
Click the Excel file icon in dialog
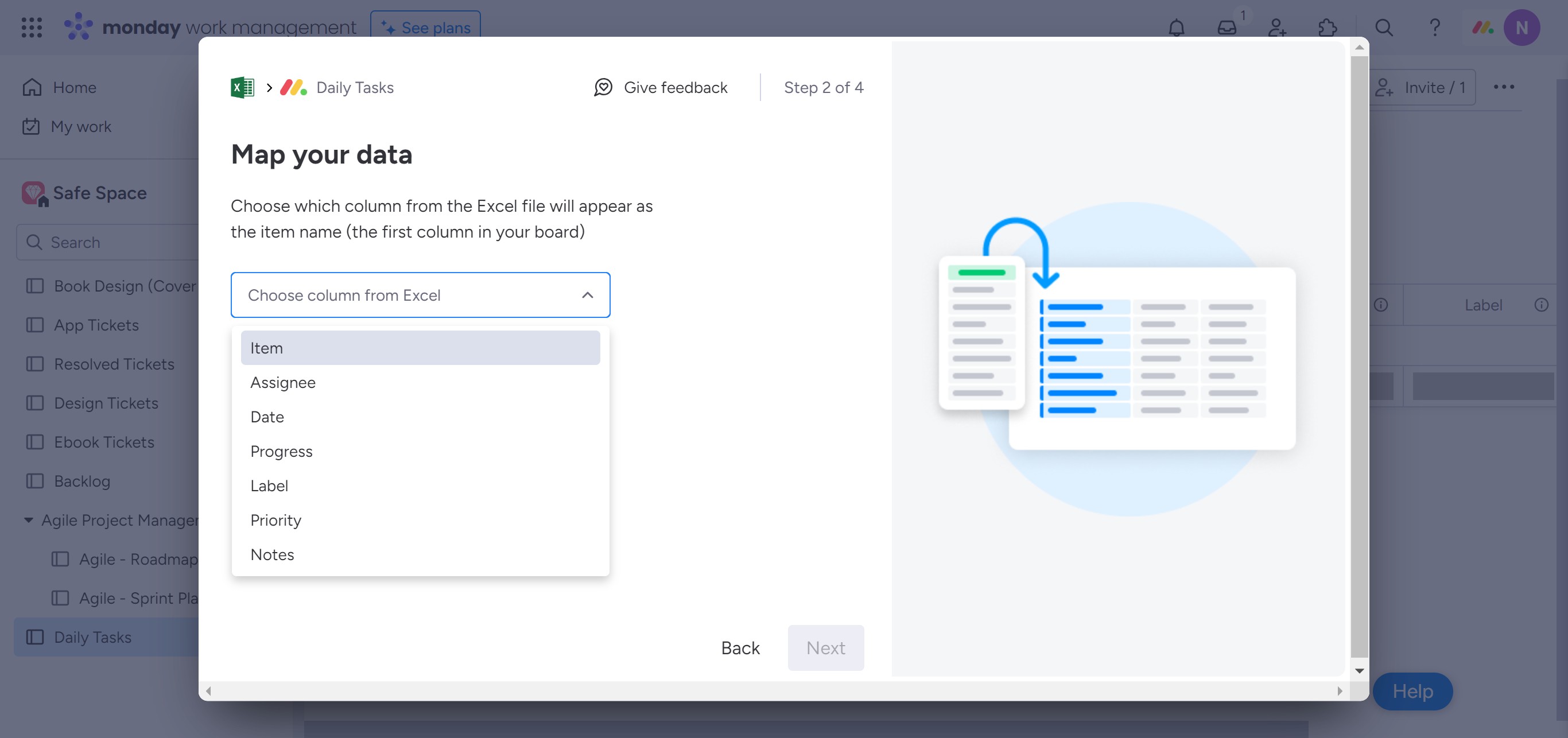pyautogui.click(x=242, y=88)
